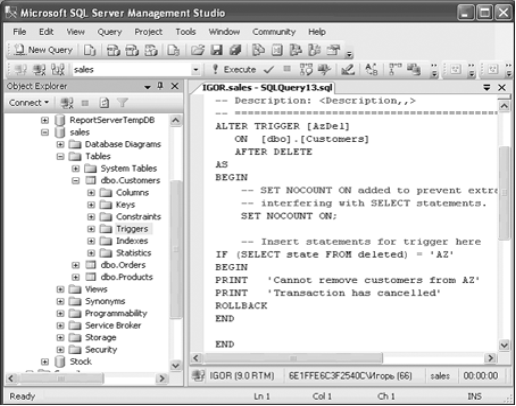516x406 pixels.
Task: Select the IGOR.sales - SQLQuery13.sql tab
Action: click(267, 87)
